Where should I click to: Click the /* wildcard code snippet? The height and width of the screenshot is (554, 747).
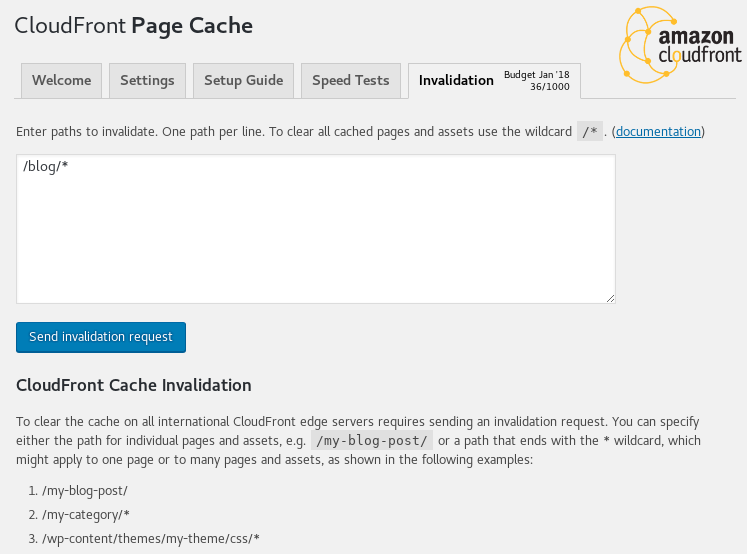click(590, 131)
